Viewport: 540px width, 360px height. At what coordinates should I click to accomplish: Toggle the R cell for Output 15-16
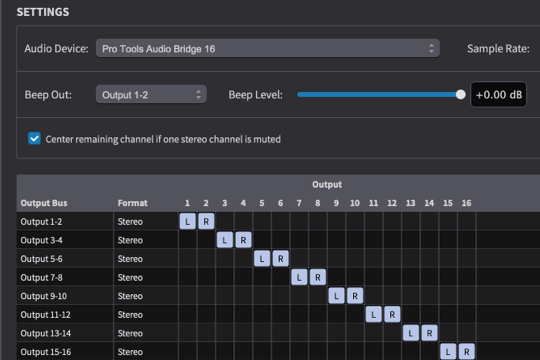[466, 351]
